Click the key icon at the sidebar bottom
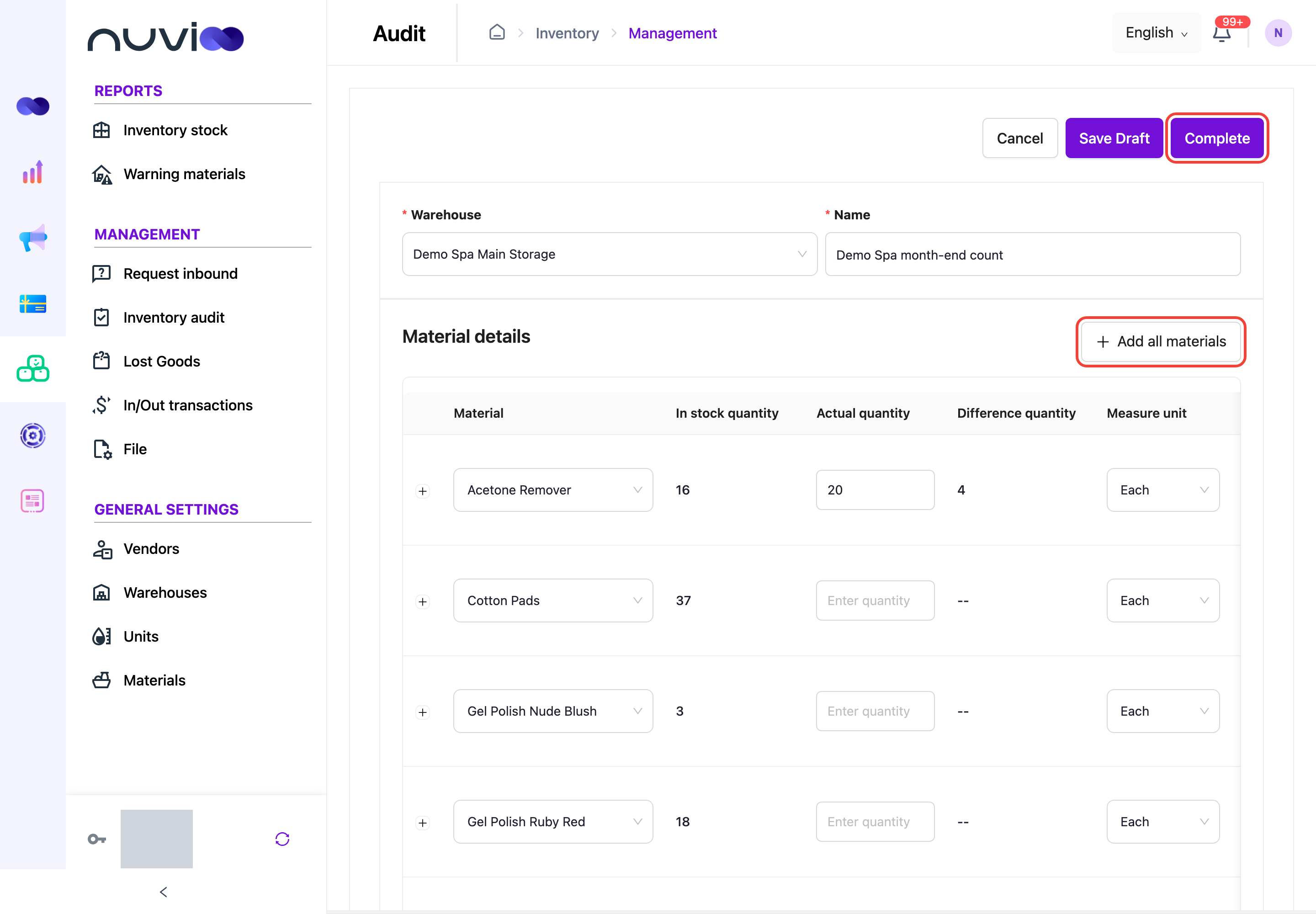This screenshot has height=914, width=1316. click(97, 839)
